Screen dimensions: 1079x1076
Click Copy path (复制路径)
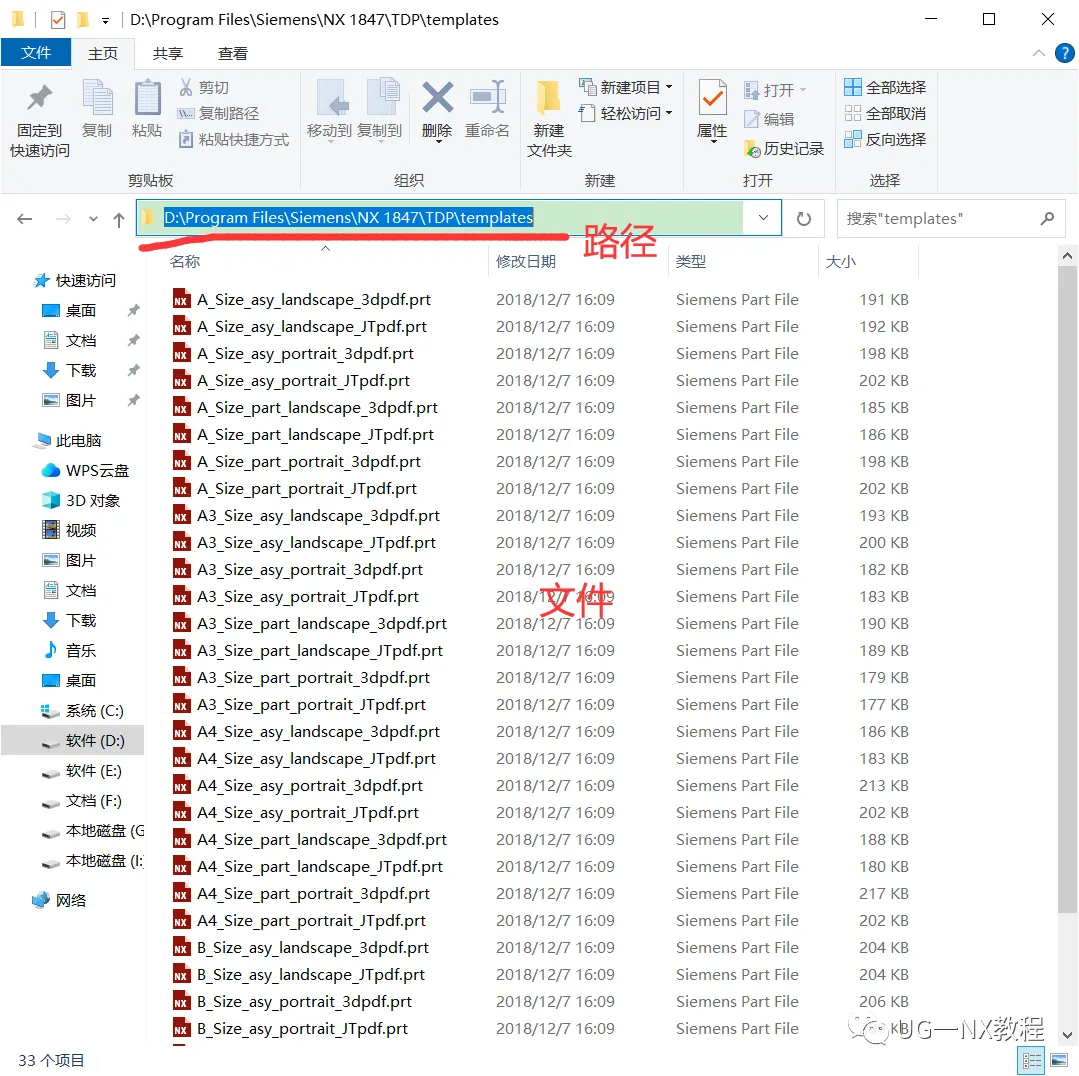point(219,114)
